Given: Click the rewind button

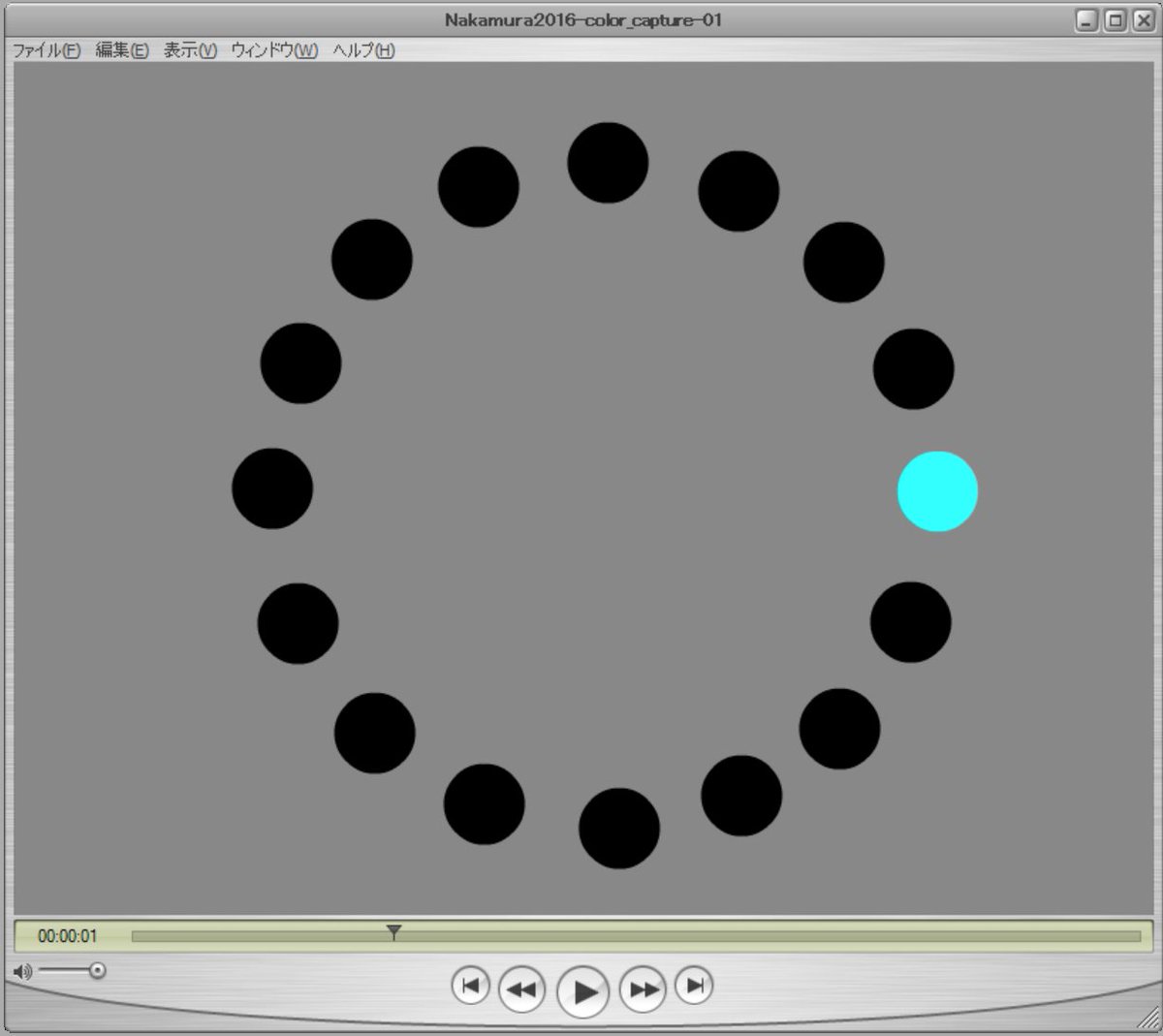Looking at the screenshot, I should (x=521, y=989).
